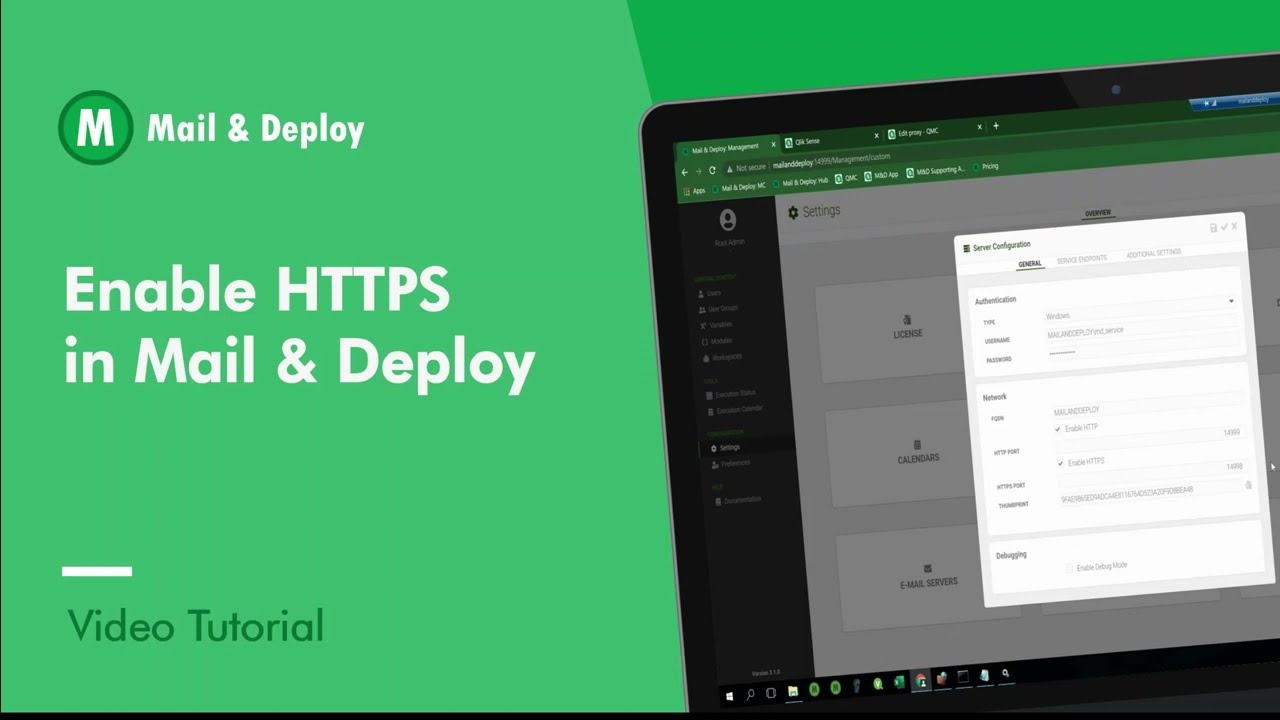Image resolution: width=1280 pixels, height=720 pixels.
Task: Open the Users sidebar item
Action: (708, 293)
